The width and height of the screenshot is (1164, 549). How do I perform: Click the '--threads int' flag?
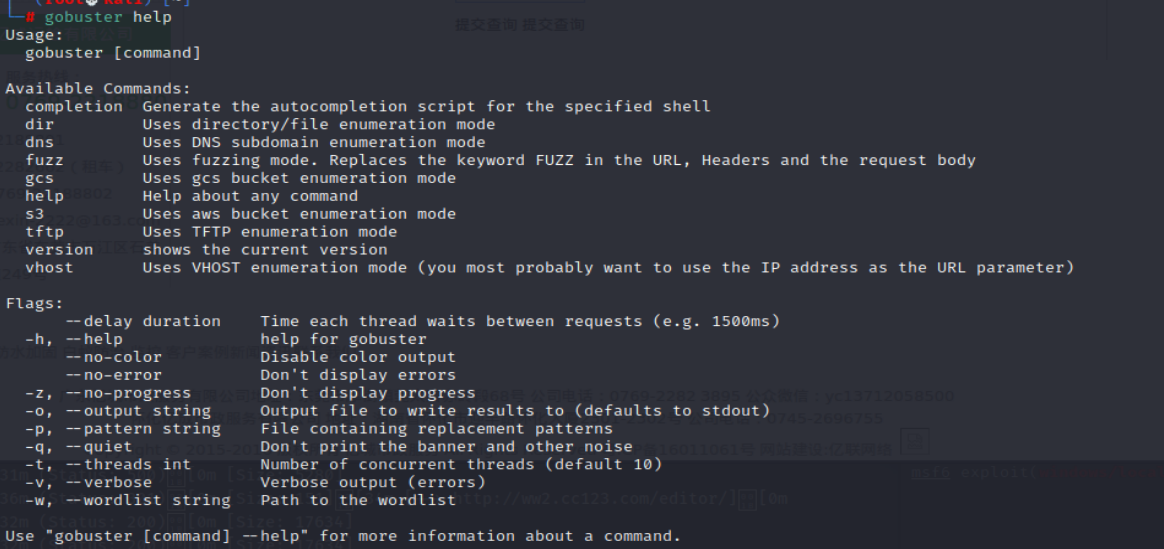click(128, 464)
